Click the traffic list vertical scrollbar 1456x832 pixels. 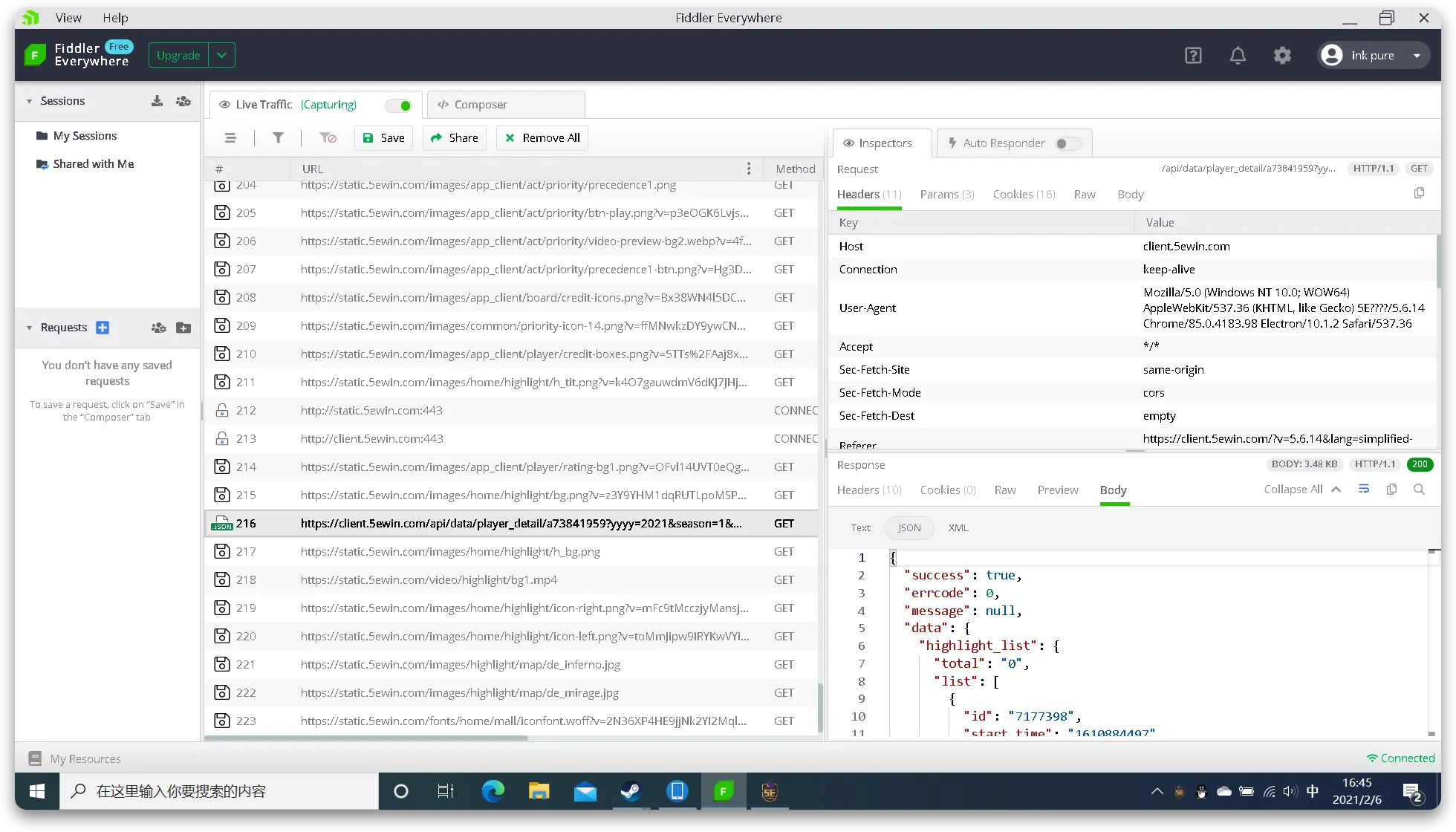[x=820, y=708]
